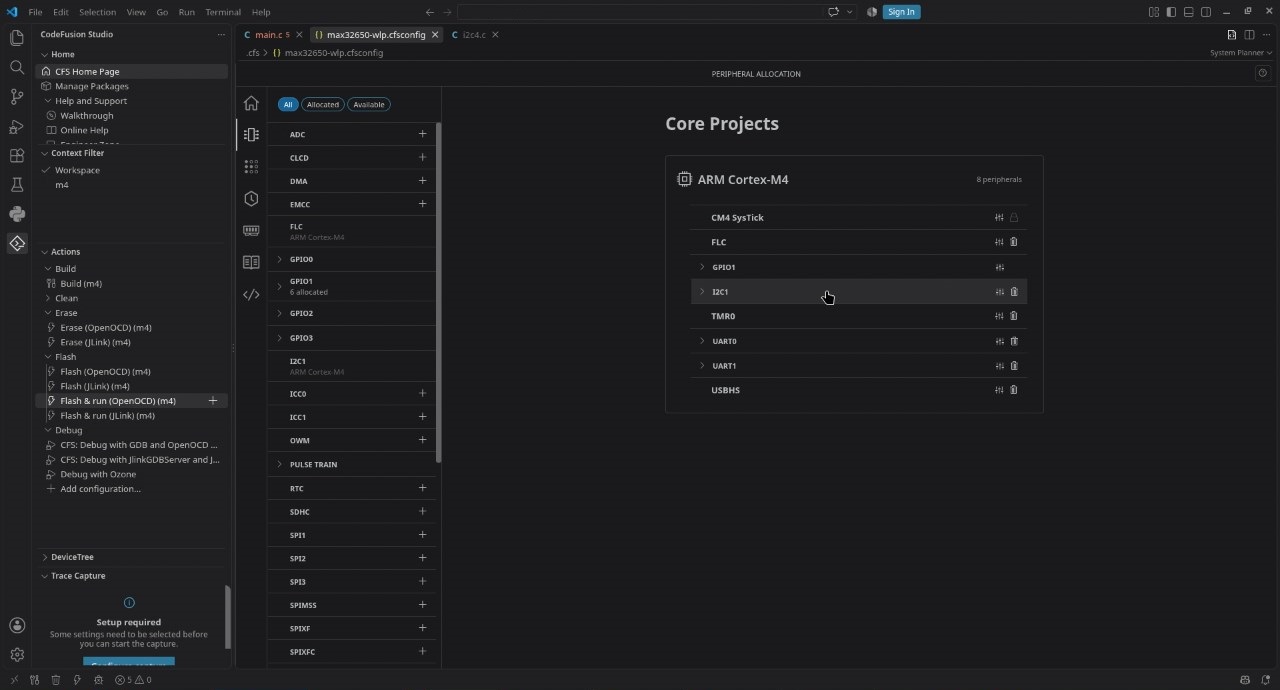Open the Pin Config dots icon
Screen dimensions: 1280x690
click(251, 166)
